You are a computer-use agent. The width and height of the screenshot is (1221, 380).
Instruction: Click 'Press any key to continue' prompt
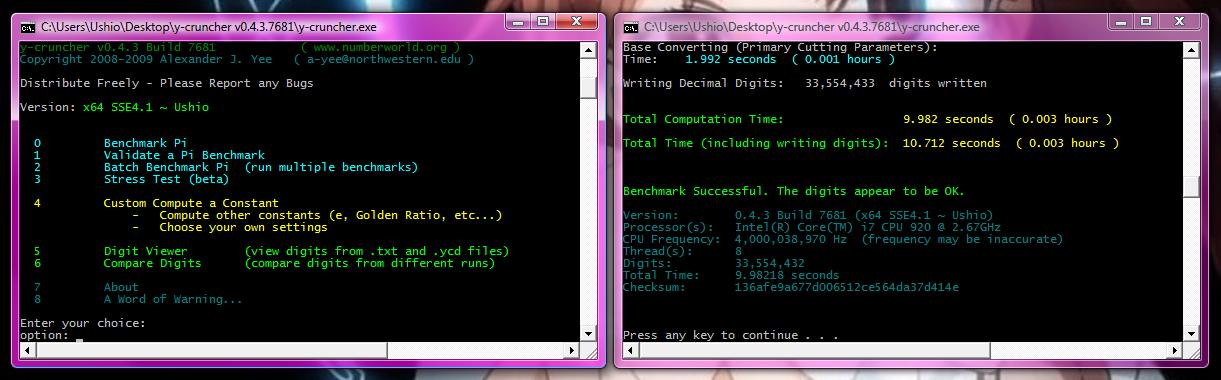point(731,335)
